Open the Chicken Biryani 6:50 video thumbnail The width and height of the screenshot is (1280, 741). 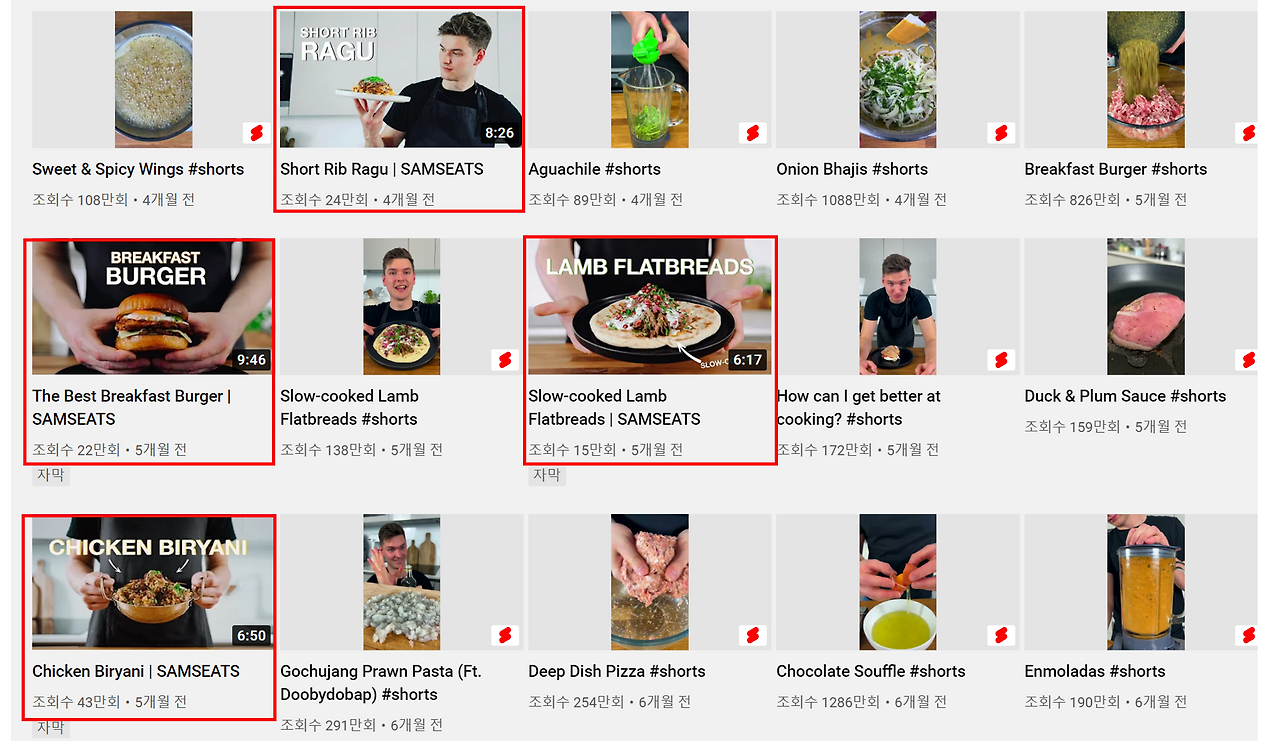coord(152,583)
